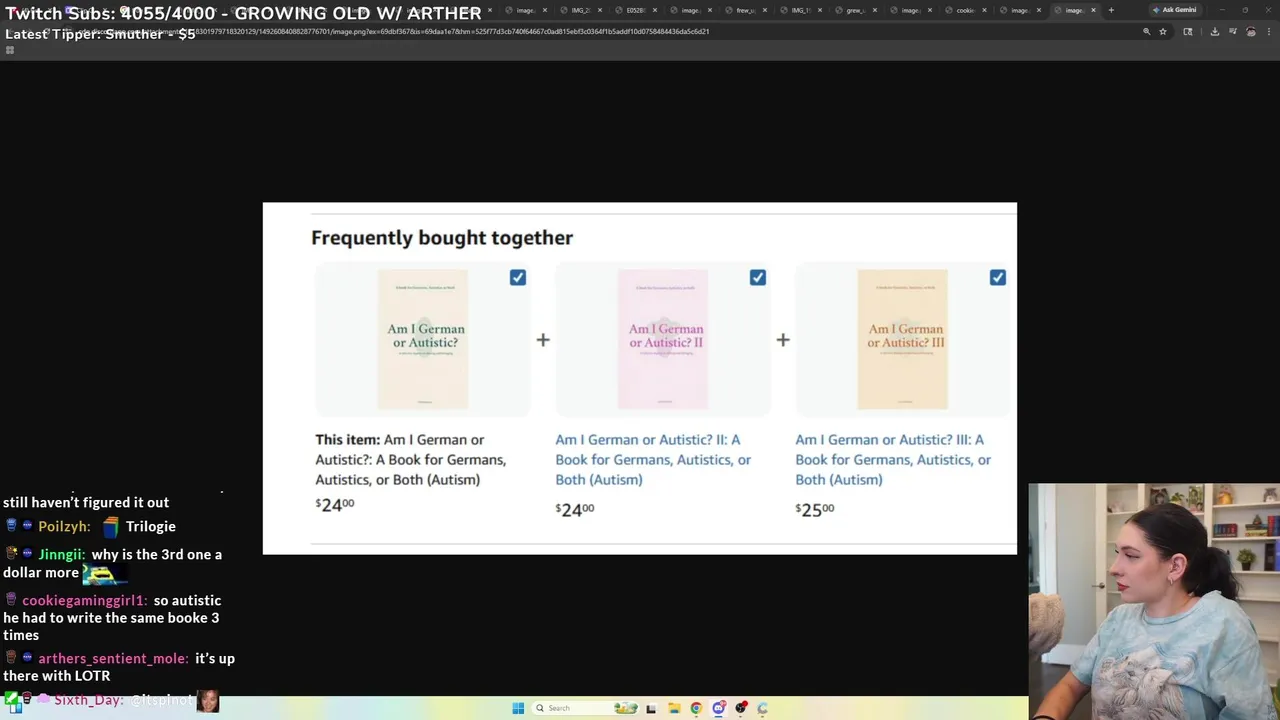Click the orange volume III book cover
The height and width of the screenshot is (720, 1280).
pos(902,339)
